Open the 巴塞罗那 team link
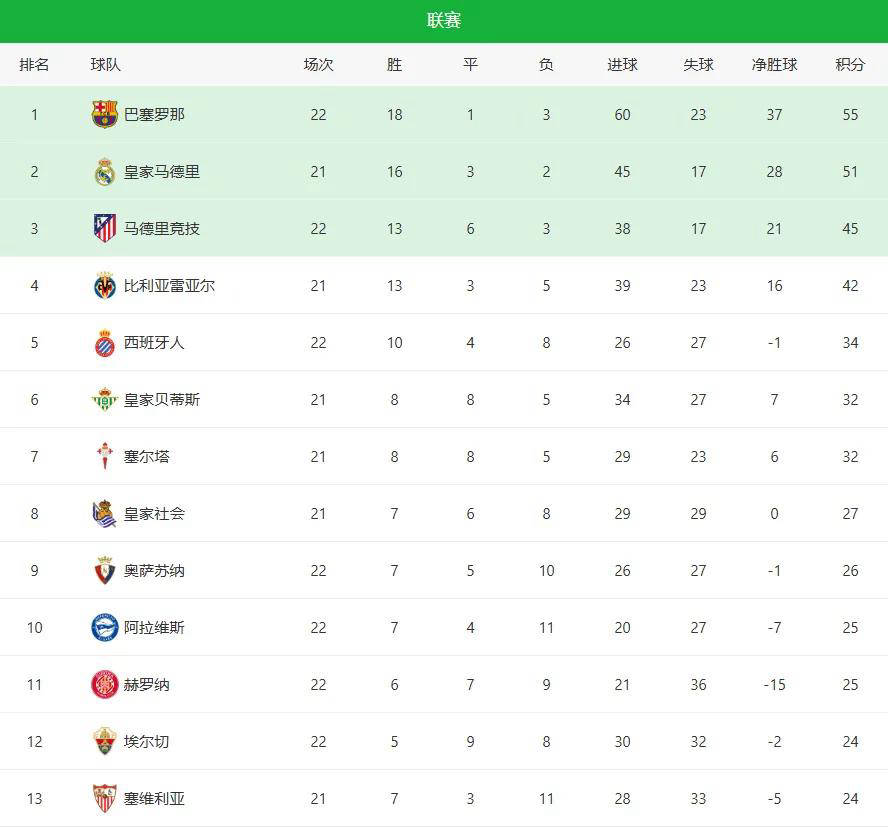The width and height of the screenshot is (888, 828). [x=154, y=114]
